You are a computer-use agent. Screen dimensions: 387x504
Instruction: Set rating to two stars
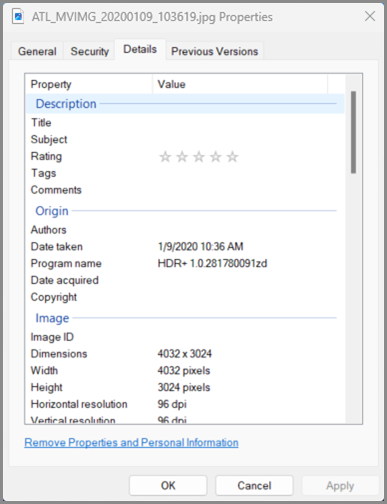pos(182,157)
